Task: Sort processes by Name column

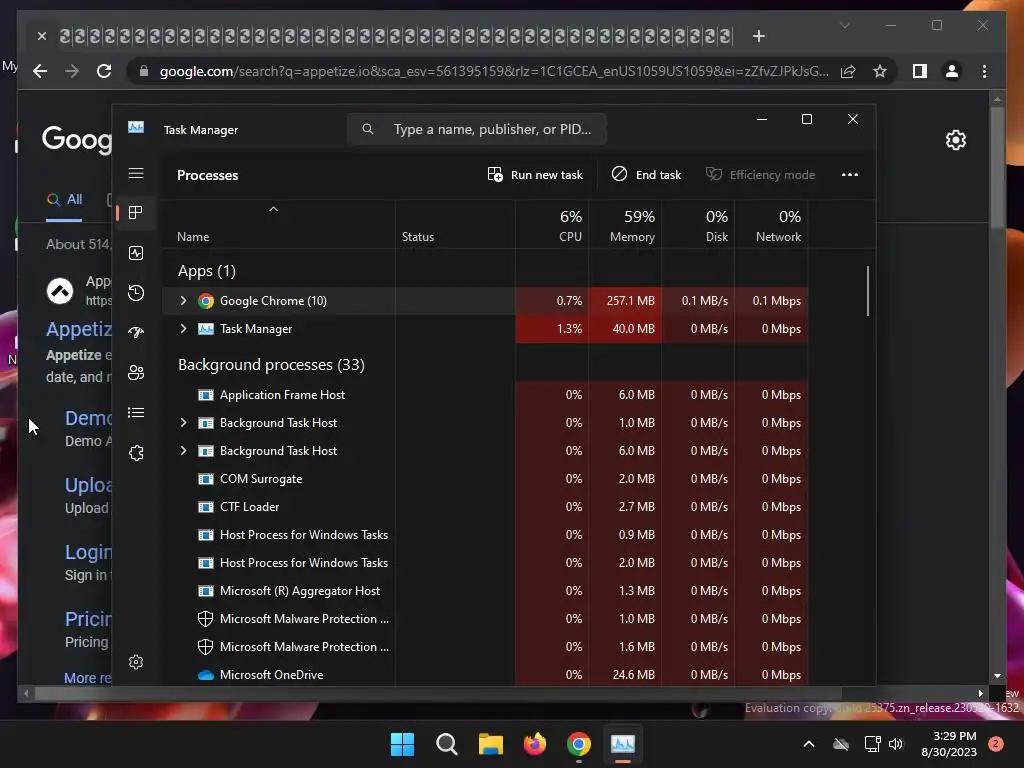Action: (279, 225)
